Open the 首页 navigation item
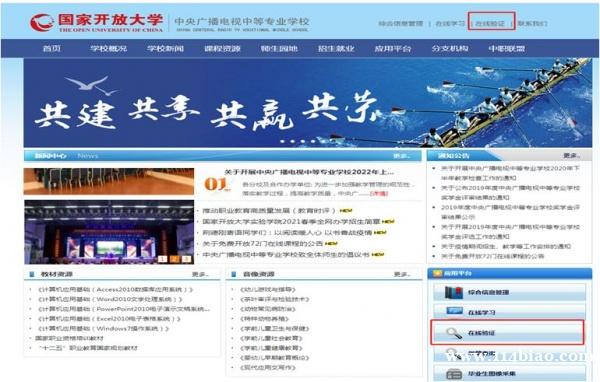This screenshot has width=600, height=382. pos(52,49)
